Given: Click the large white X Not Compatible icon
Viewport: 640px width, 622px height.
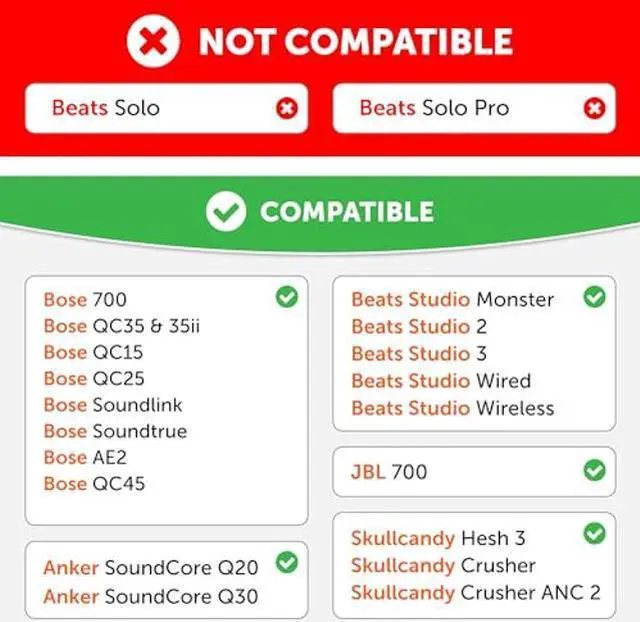Looking at the screenshot, I should pyautogui.click(x=153, y=41).
